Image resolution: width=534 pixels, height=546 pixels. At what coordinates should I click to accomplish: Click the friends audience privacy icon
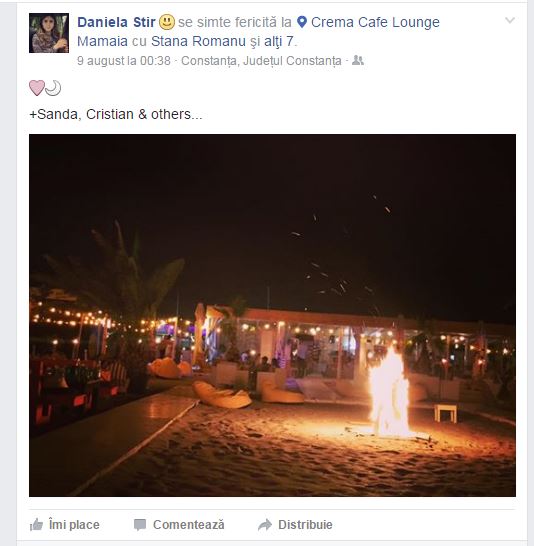pyautogui.click(x=358, y=60)
